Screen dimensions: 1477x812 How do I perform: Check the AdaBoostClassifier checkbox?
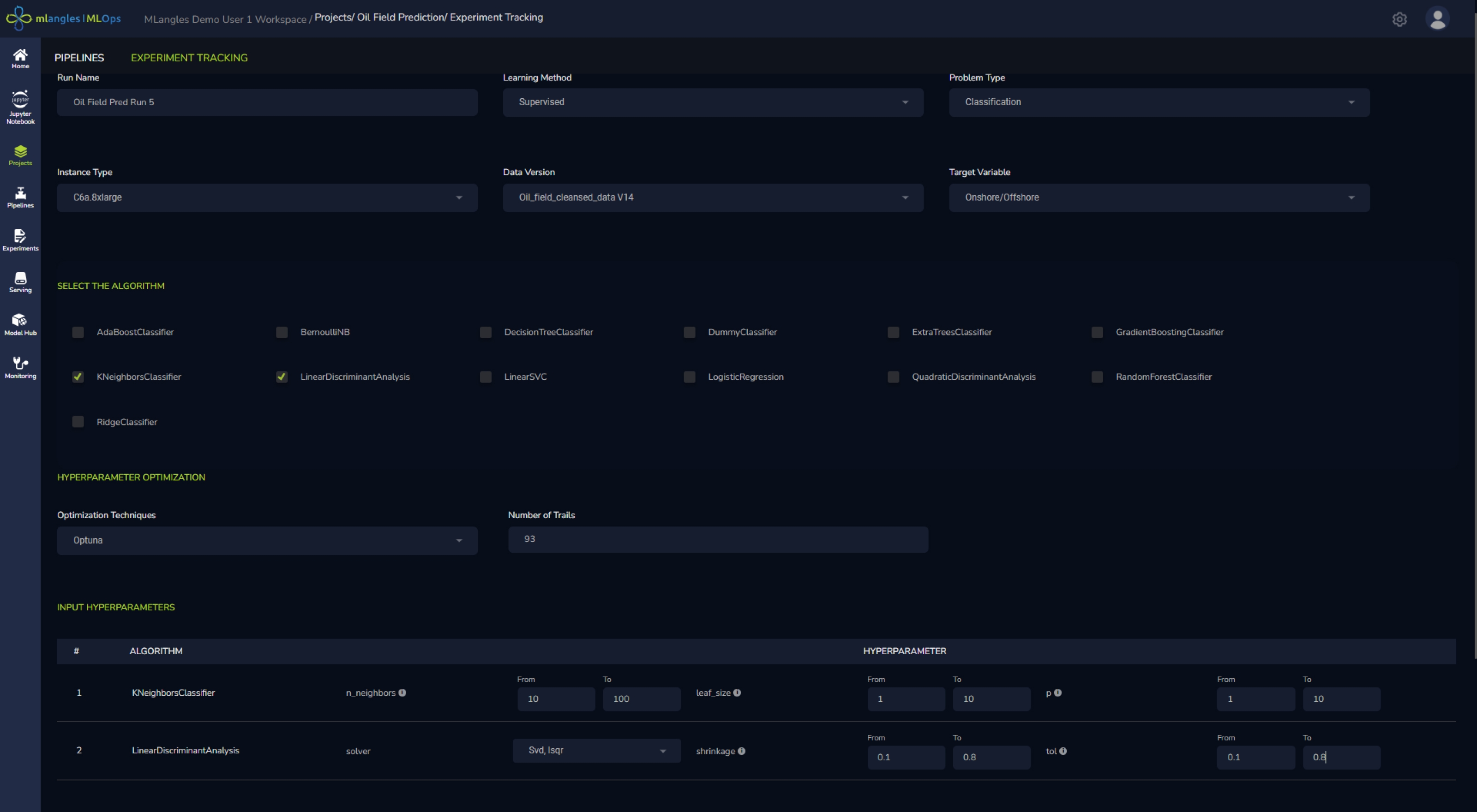(78, 332)
